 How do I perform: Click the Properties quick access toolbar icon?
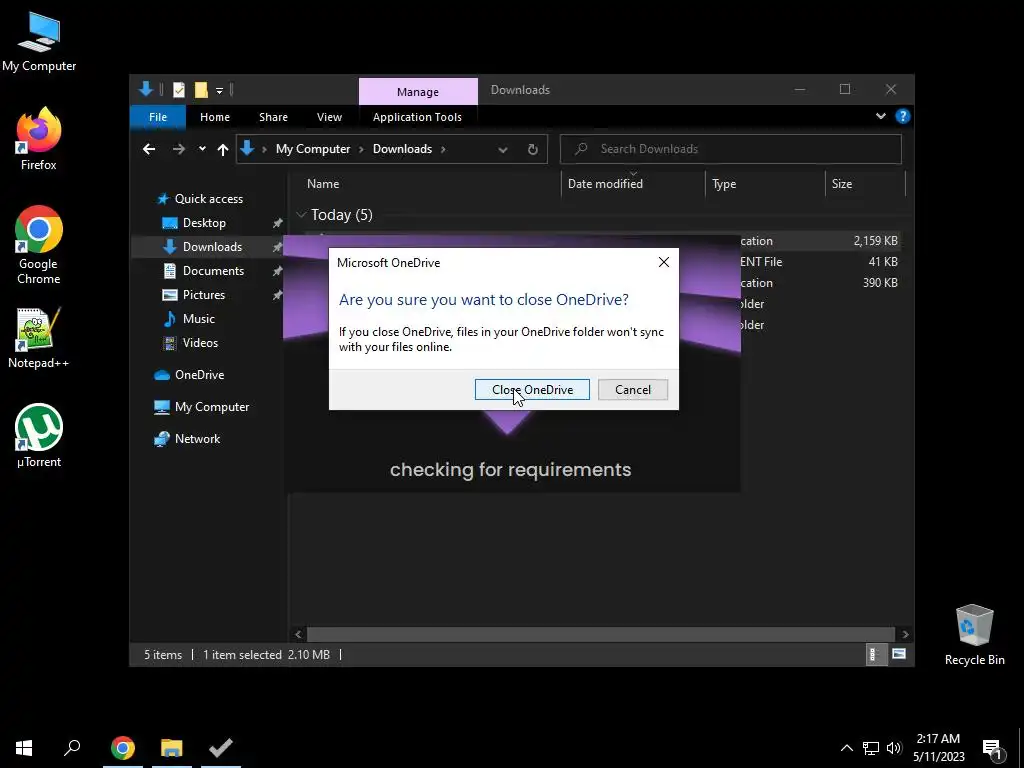pos(178,90)
